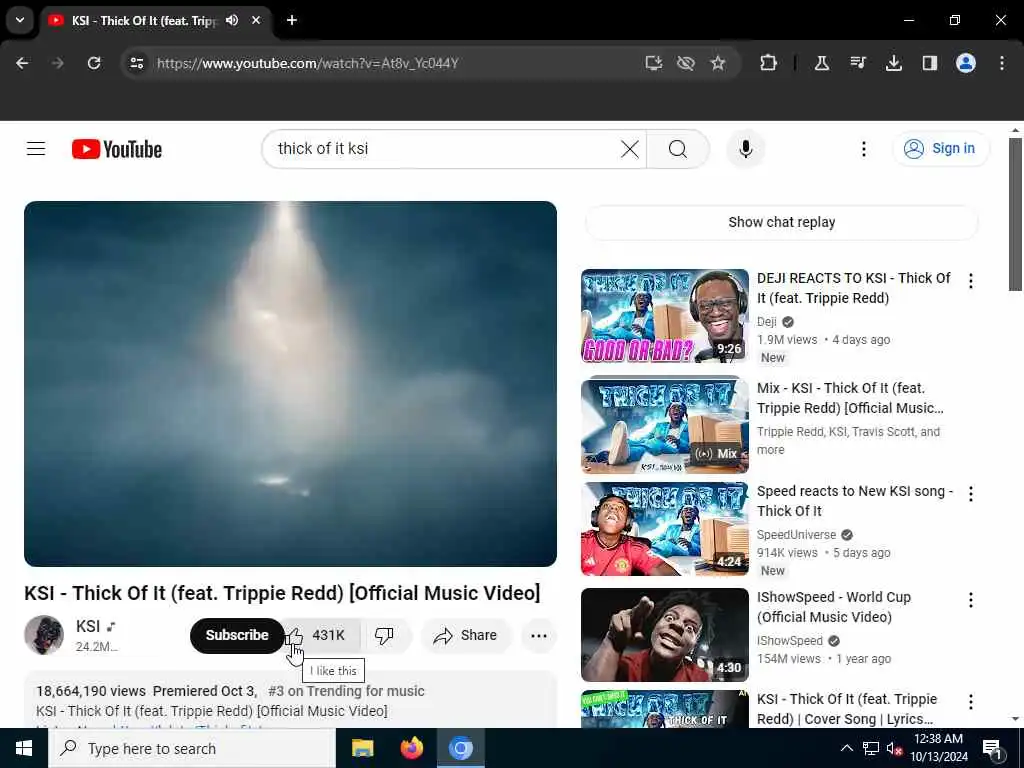
Task: Open site information icon in address bar
Action: click(136, 63)
